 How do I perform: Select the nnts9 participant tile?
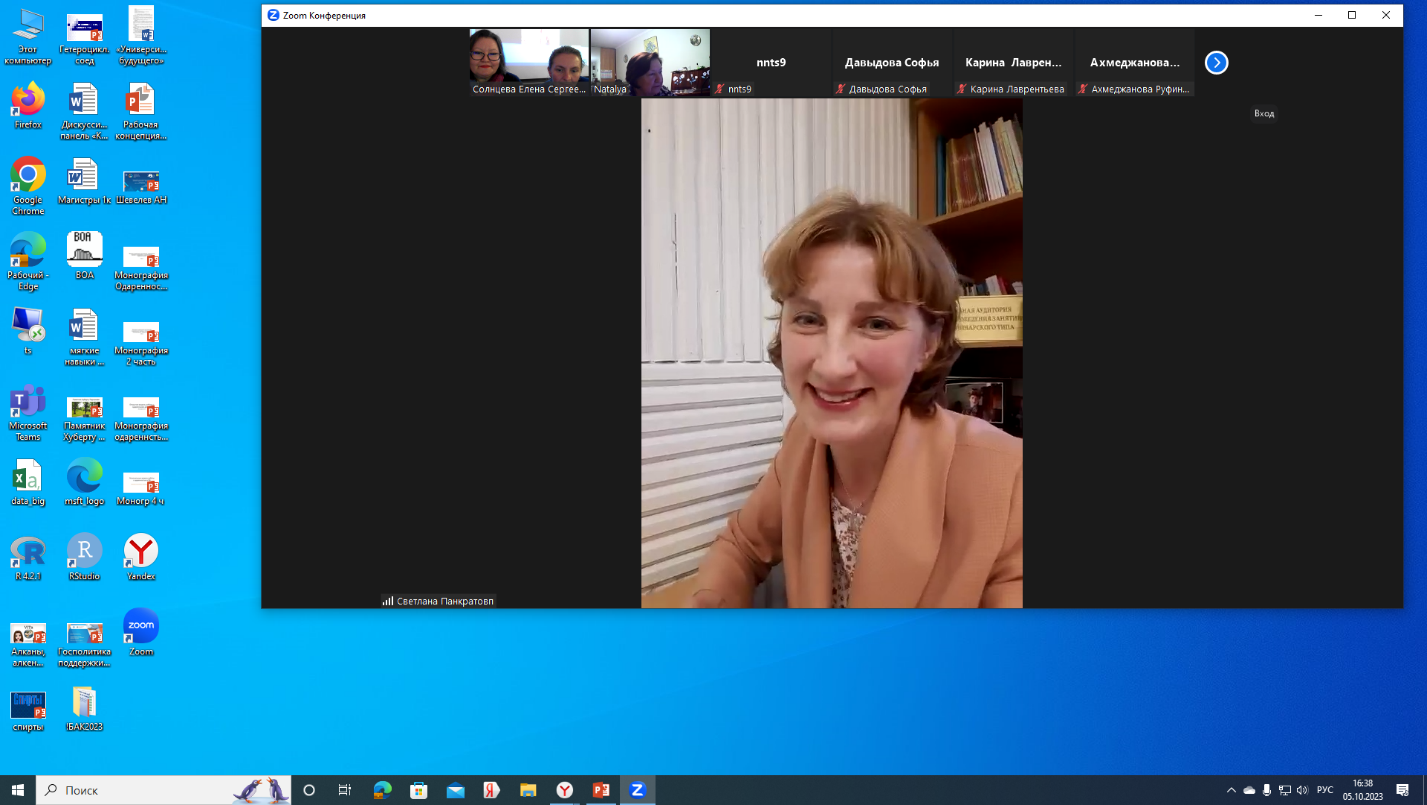click(x=771, y=62)
